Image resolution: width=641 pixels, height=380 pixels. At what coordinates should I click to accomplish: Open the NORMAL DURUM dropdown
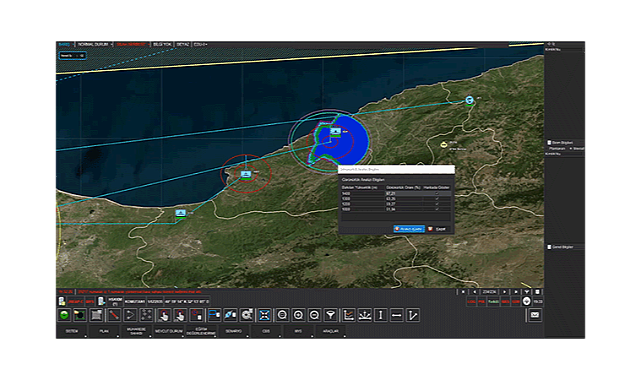tap(95, 44)
